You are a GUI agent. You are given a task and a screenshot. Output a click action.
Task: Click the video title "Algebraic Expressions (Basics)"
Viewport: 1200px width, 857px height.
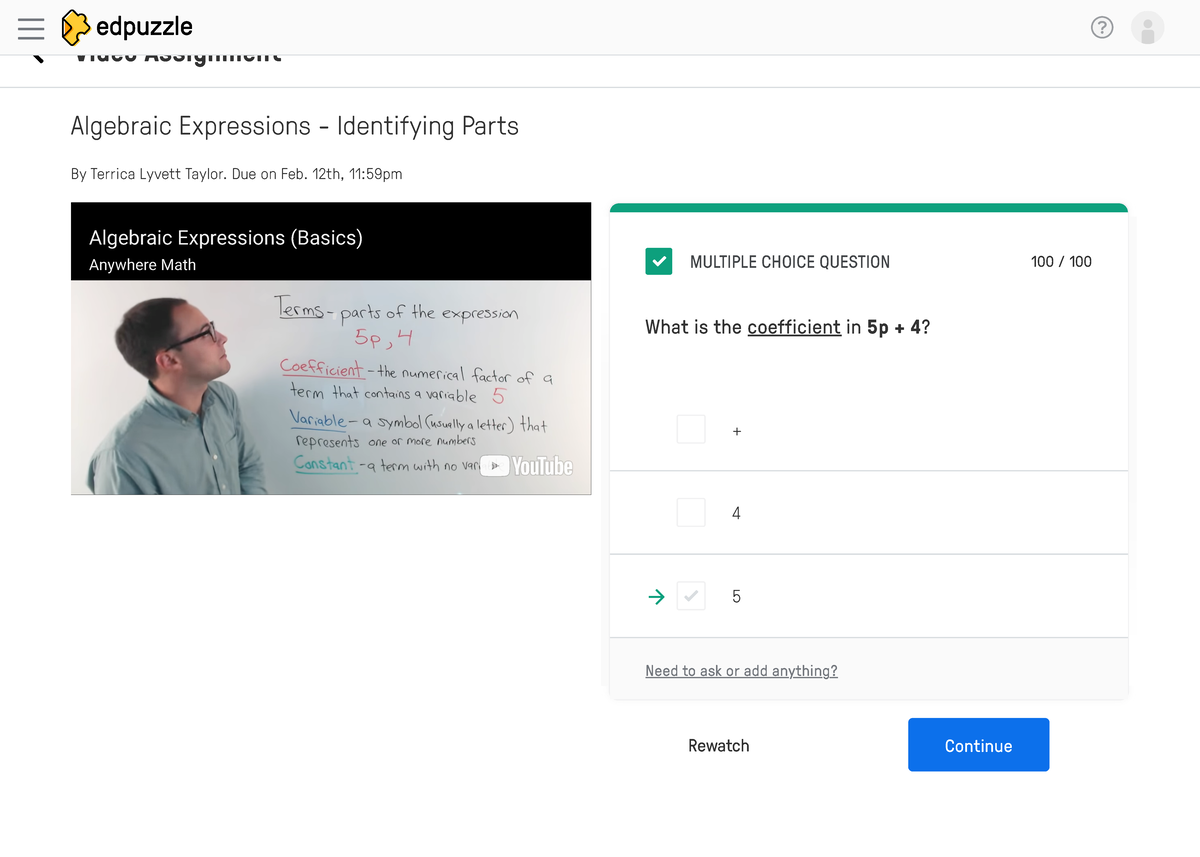[226, 238]
